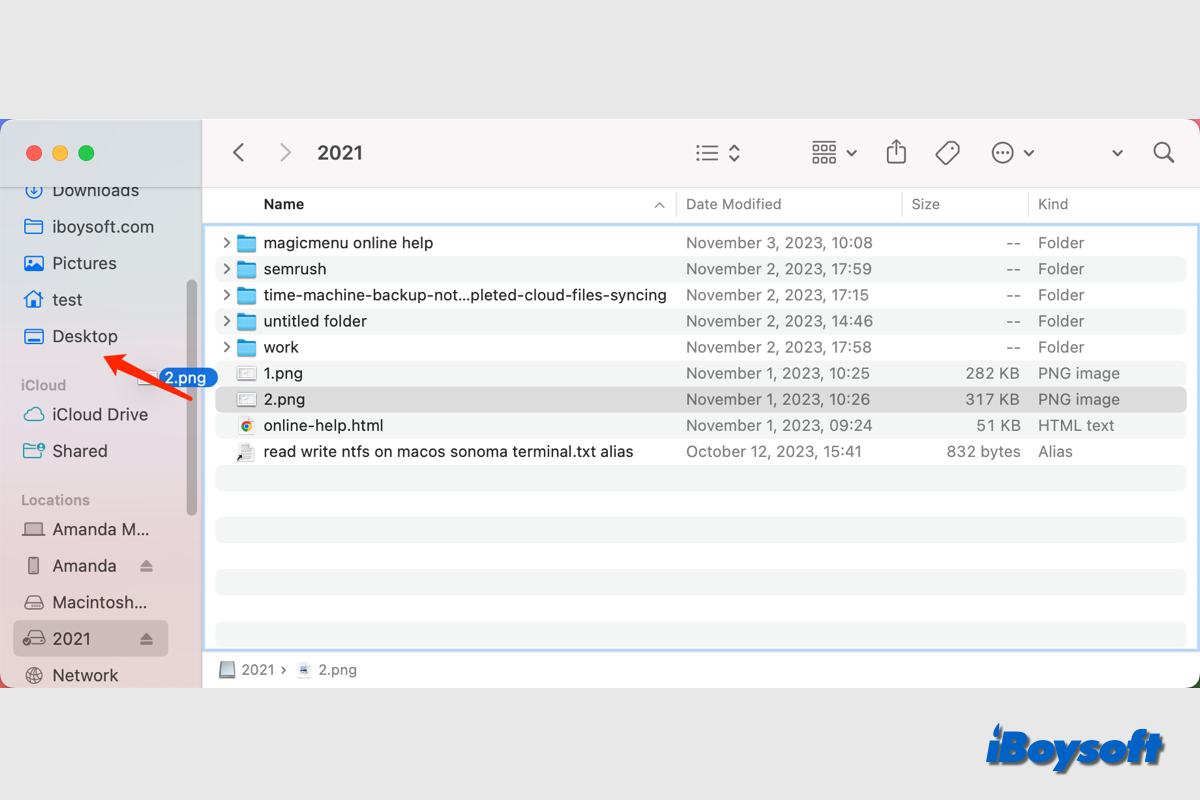Open Search with the magnifying glass icon

[1163, 152]
